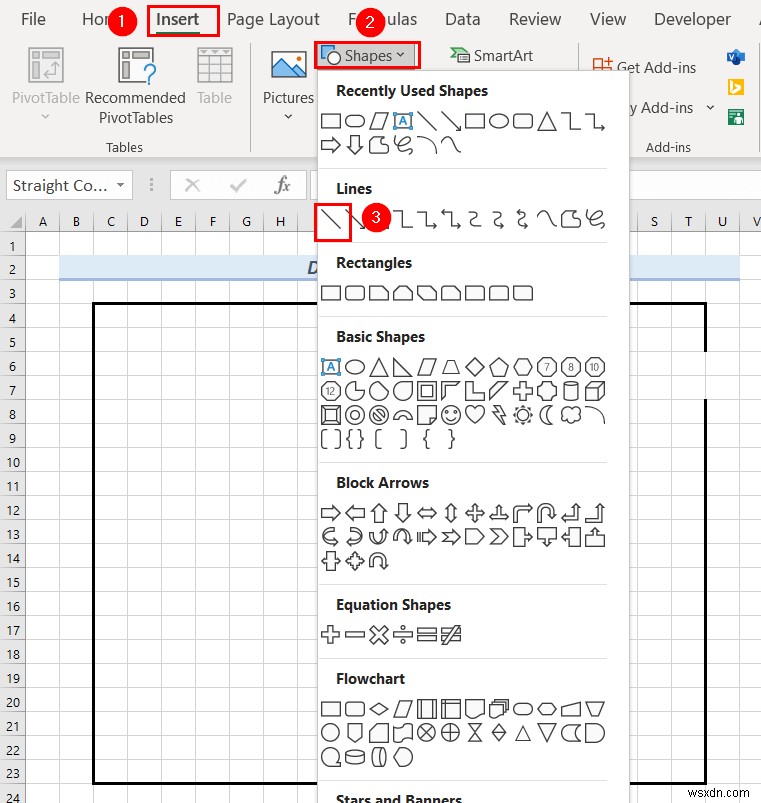Choose the Cube shape in Basic Shapes

595,391
